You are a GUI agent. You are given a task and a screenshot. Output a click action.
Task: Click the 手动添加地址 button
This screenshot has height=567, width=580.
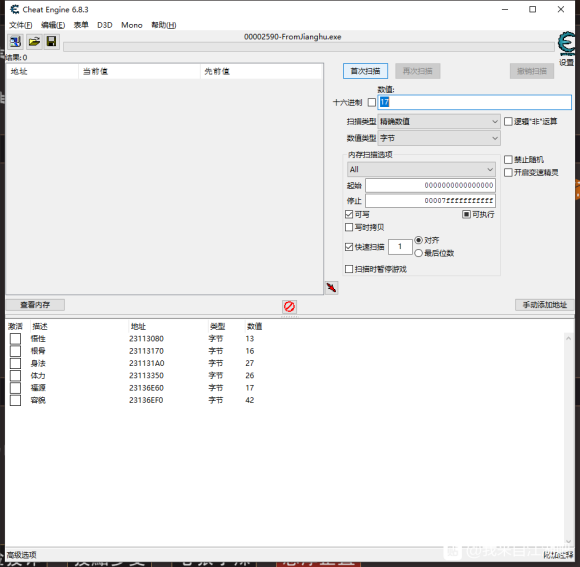[x=544, y=305]
